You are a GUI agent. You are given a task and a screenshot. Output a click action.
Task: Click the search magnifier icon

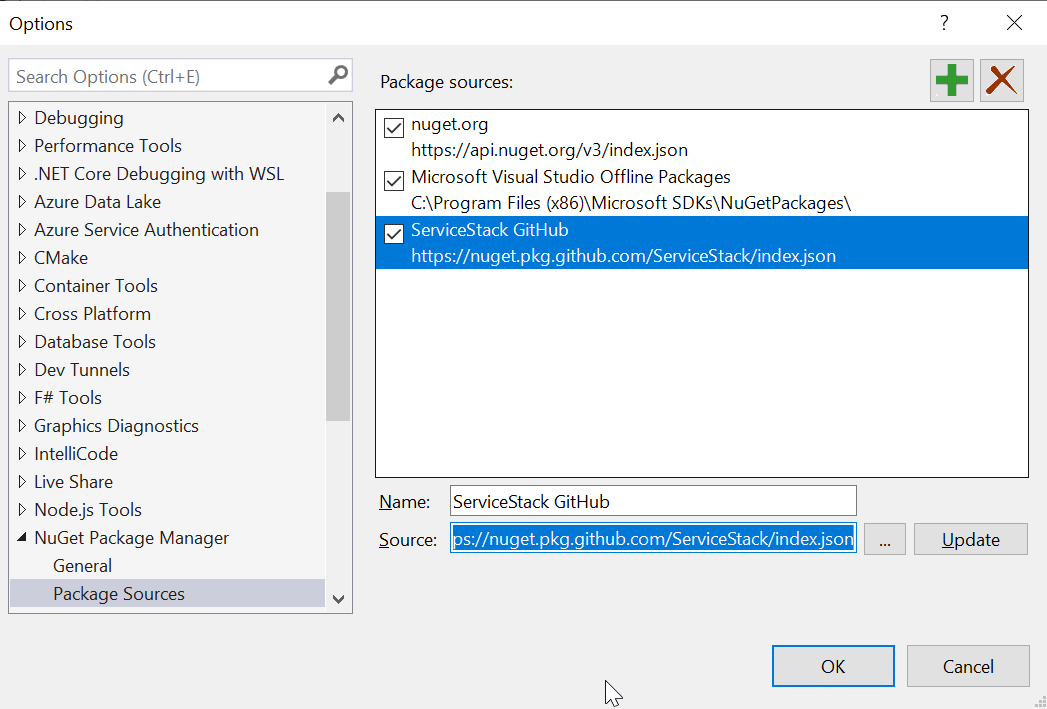point(339,75)
